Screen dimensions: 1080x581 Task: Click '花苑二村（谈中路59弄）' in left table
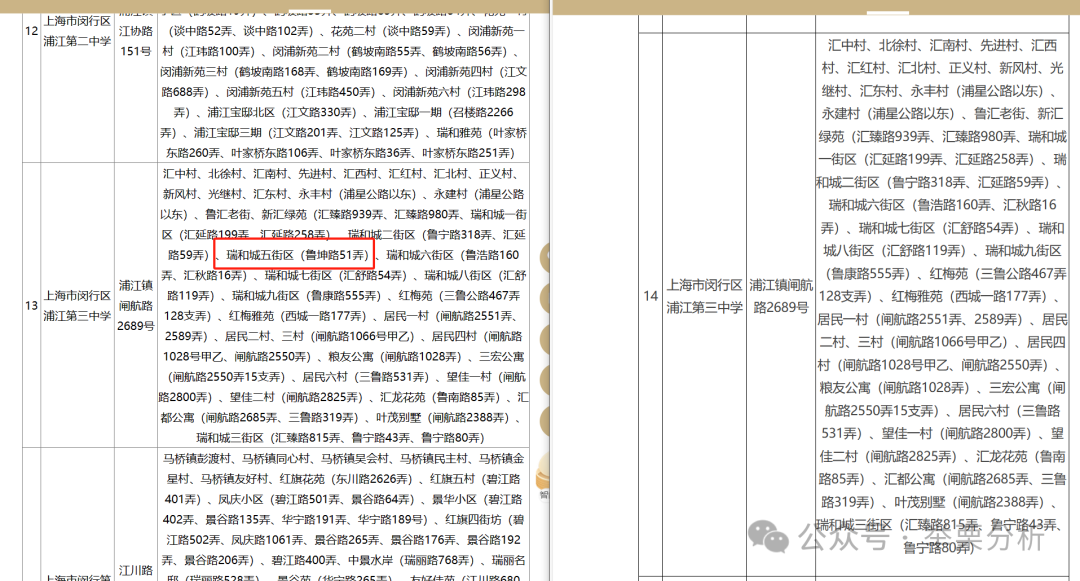click(391, 31)
